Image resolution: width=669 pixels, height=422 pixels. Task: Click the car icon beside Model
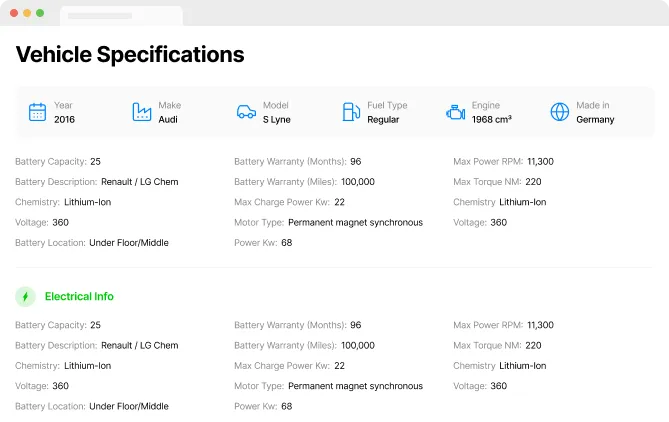tap(246, 112)
